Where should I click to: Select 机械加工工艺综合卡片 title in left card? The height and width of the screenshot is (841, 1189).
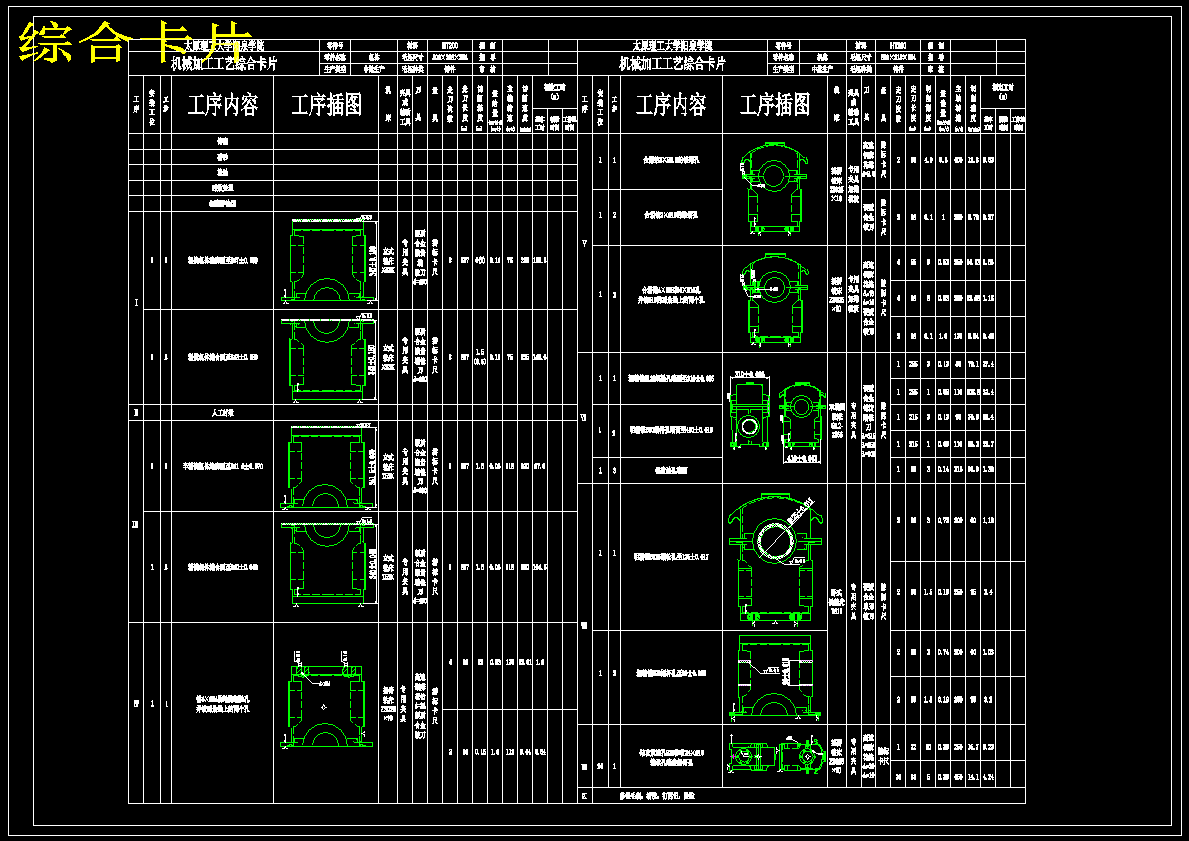click(224, 64)
